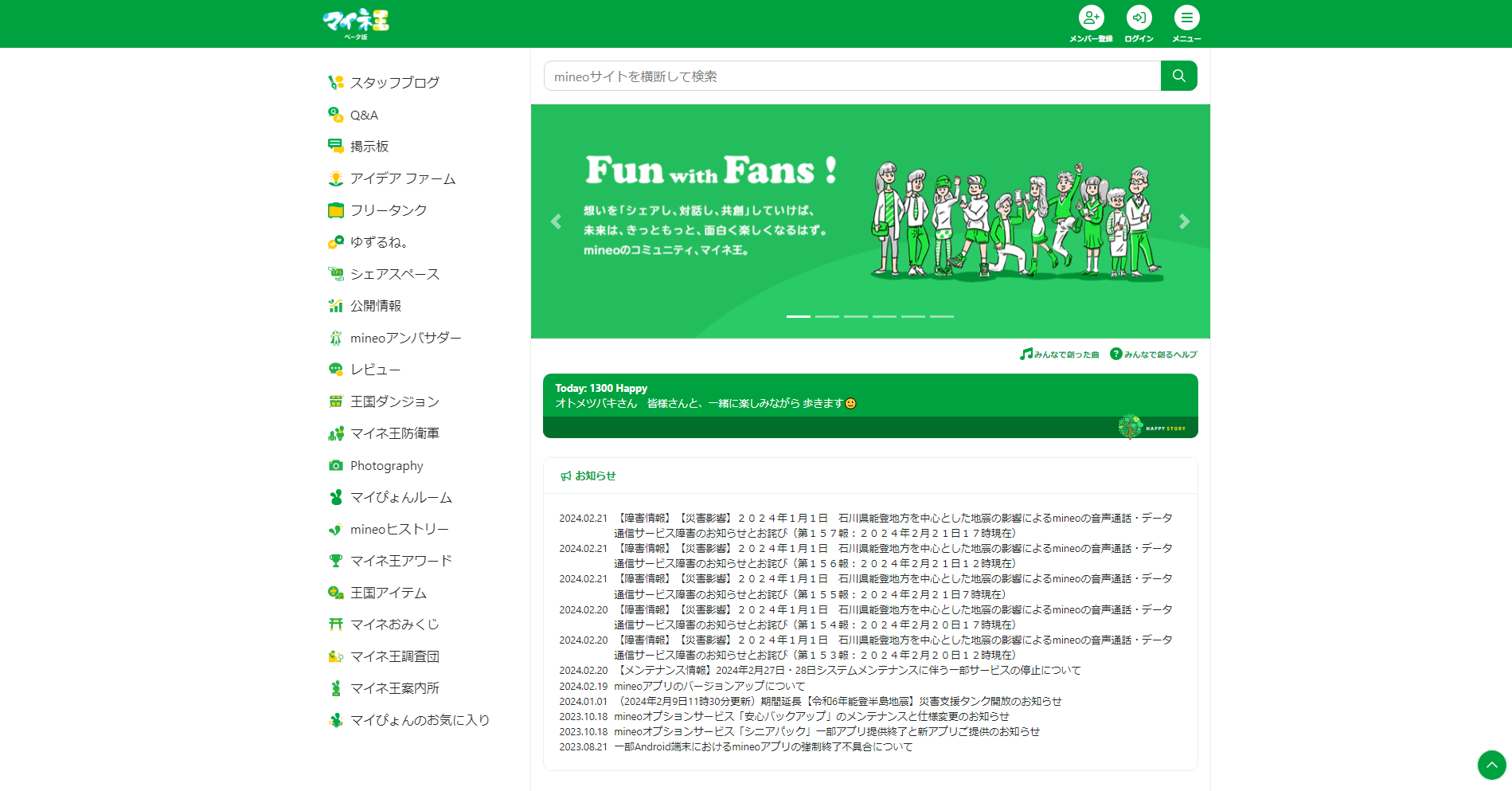Click the 公開情報 chart icon

pyautogui.click(x=336, y=306)
